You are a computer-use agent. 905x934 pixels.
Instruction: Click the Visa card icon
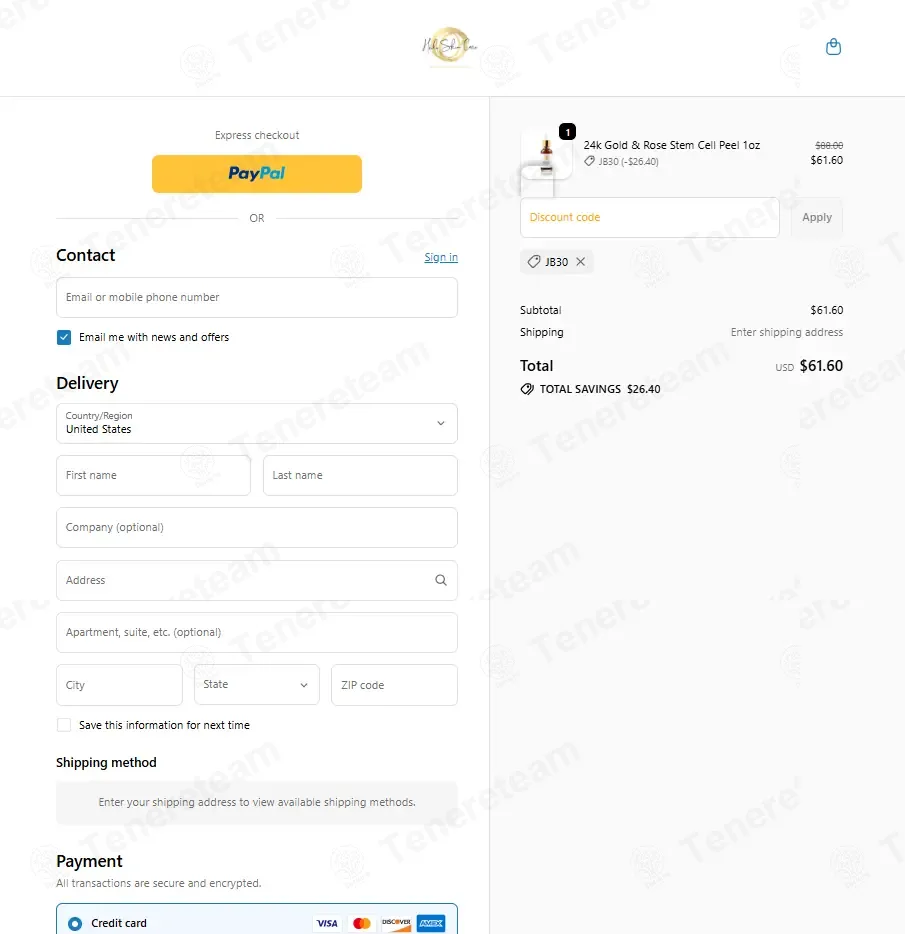[326, 923]
